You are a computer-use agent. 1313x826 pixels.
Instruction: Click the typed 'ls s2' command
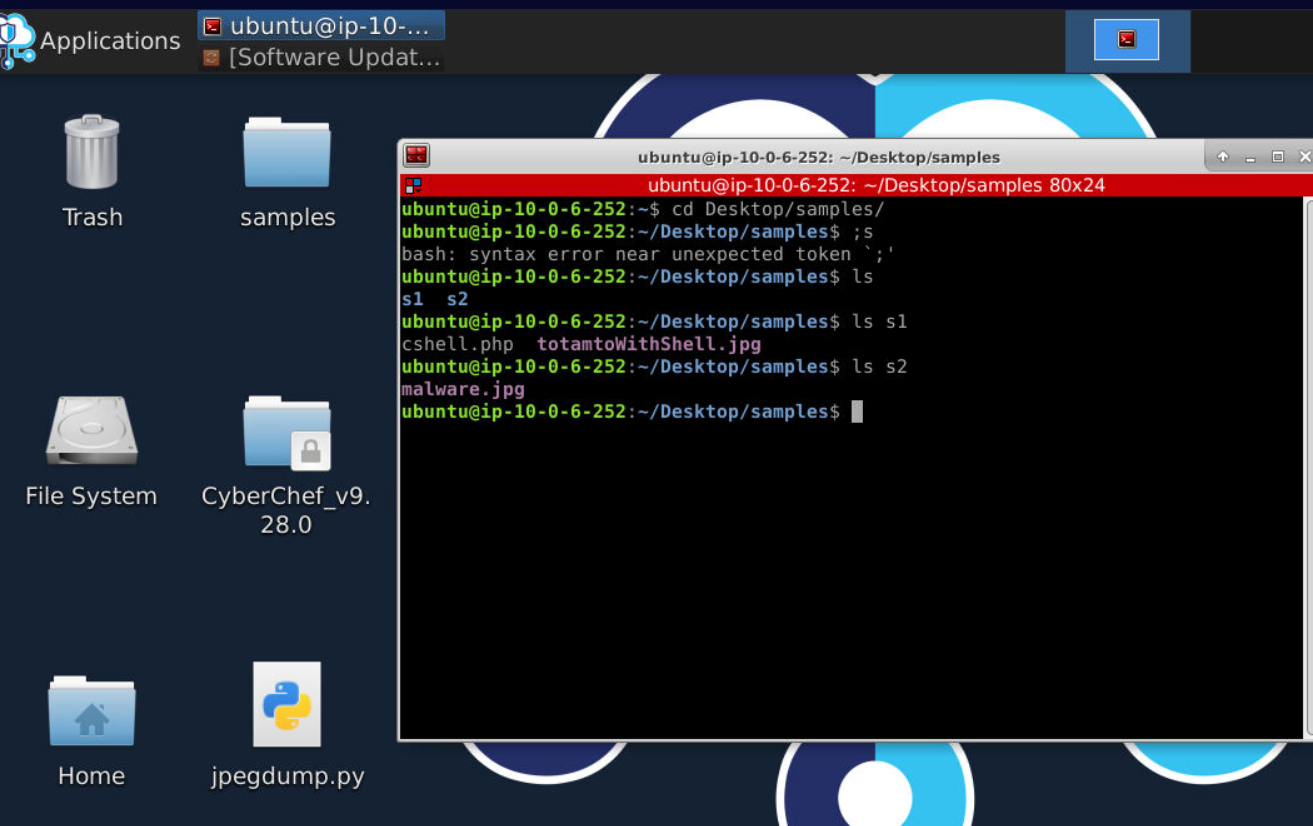tap(880, 367)
